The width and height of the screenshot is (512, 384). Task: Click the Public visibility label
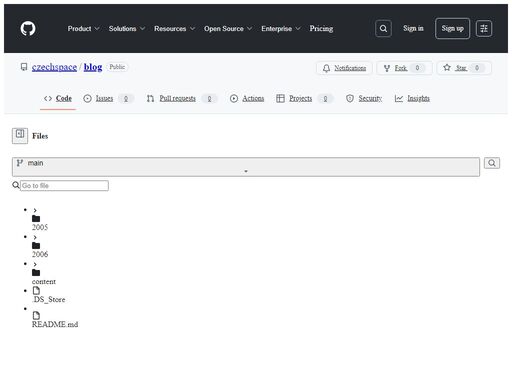tap(117, 67)
